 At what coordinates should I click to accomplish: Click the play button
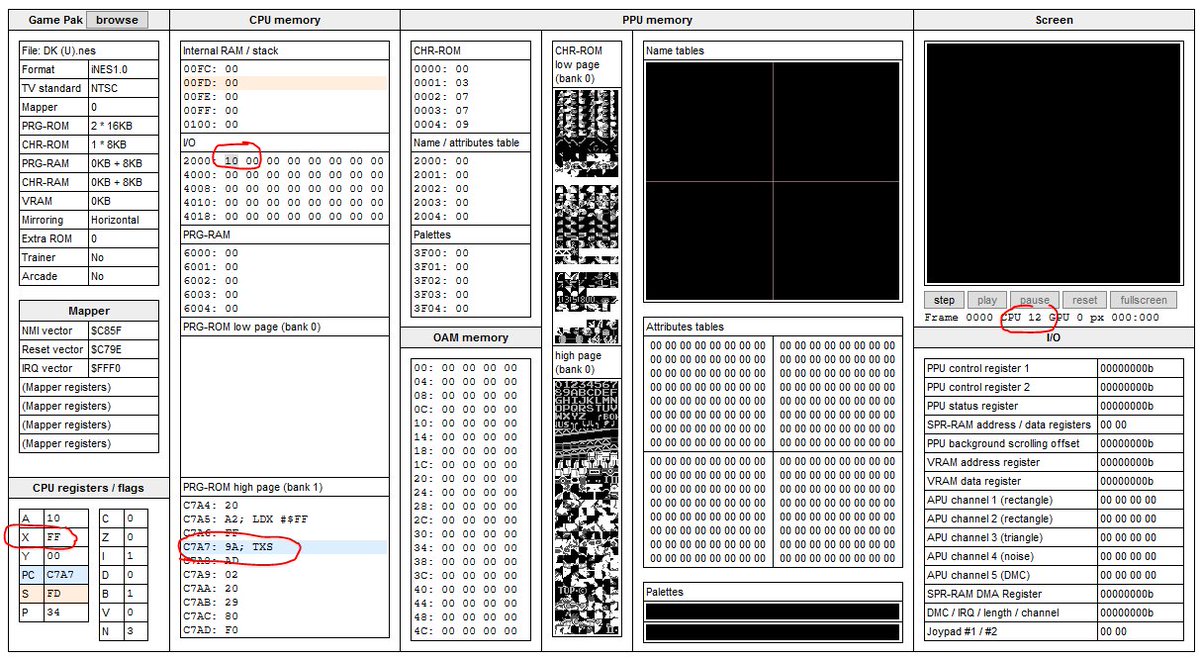coord(987,300)
